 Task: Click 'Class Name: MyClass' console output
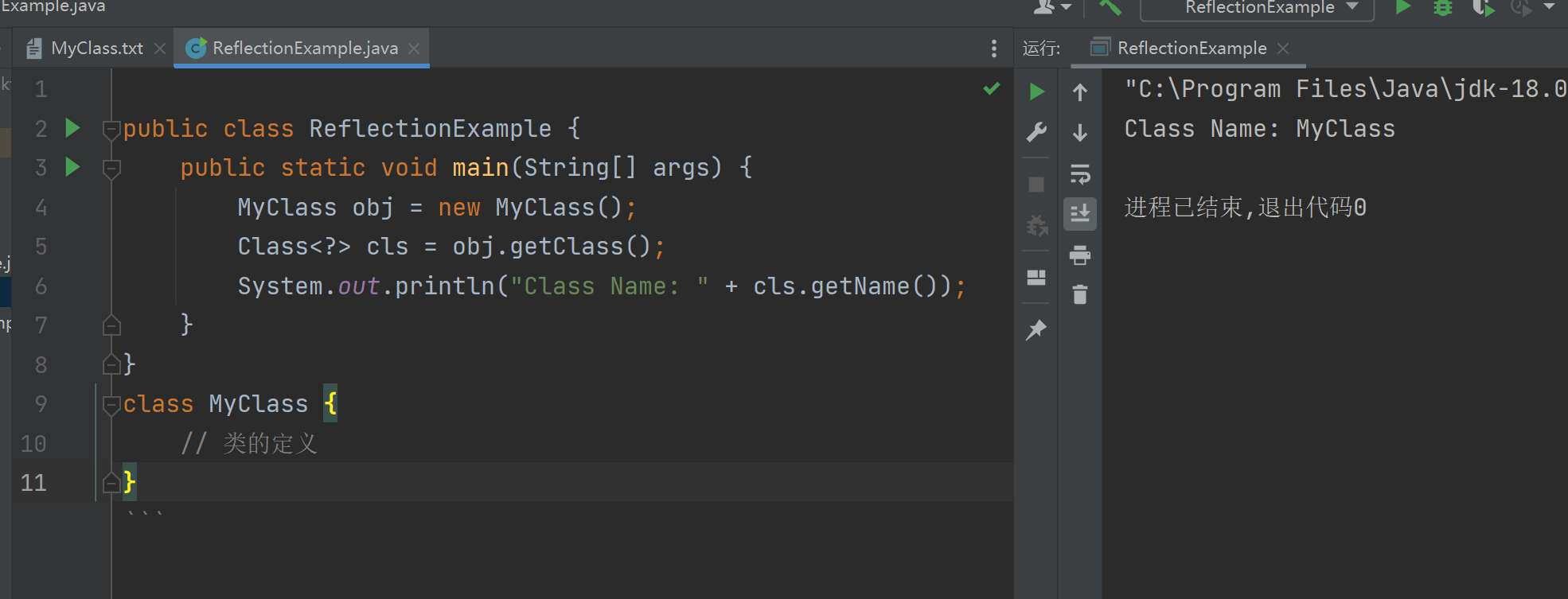pyautogui.click(x=1259, y=129)
